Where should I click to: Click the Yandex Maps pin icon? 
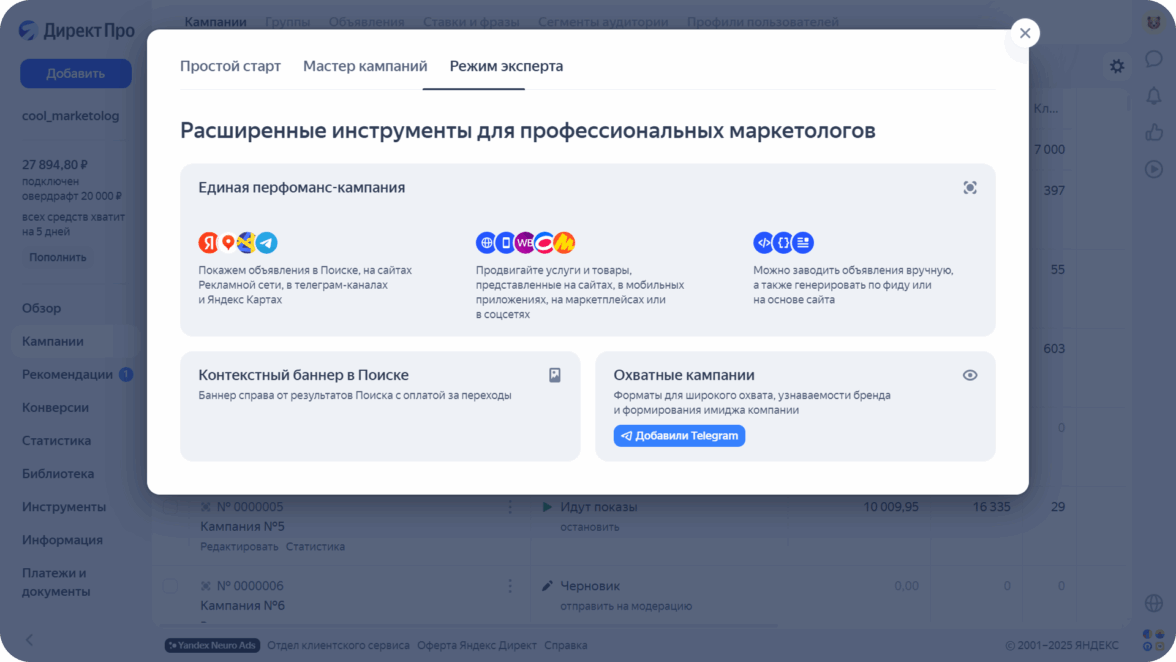(x=228, y=242)
